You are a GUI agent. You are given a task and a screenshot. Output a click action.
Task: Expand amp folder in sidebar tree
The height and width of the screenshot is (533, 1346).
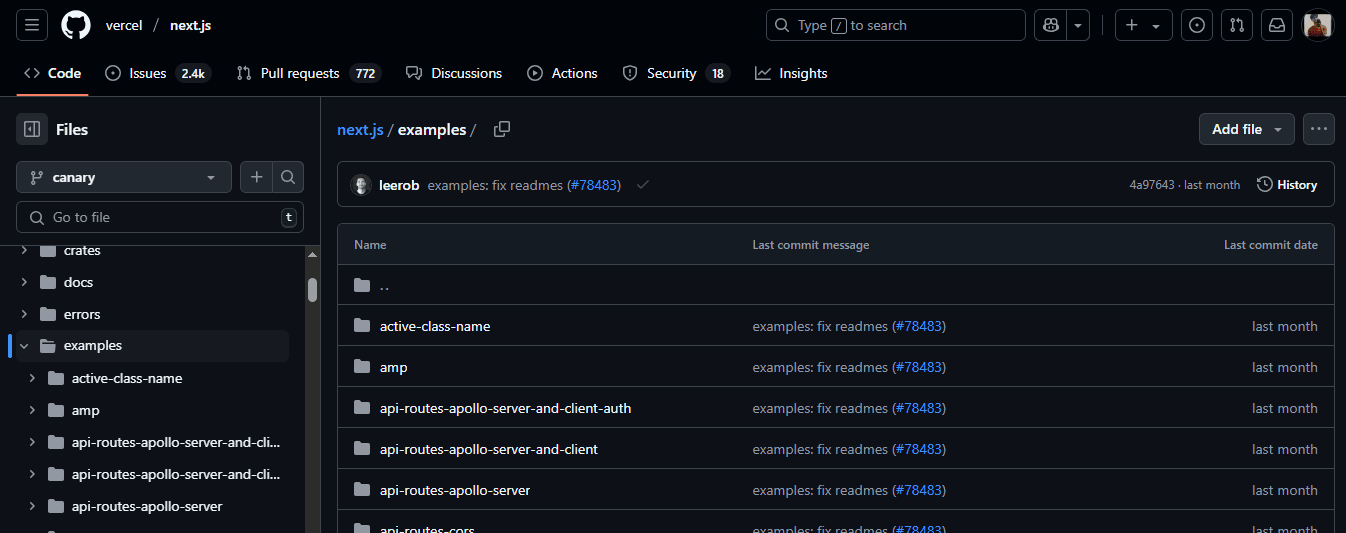(32, 410)
